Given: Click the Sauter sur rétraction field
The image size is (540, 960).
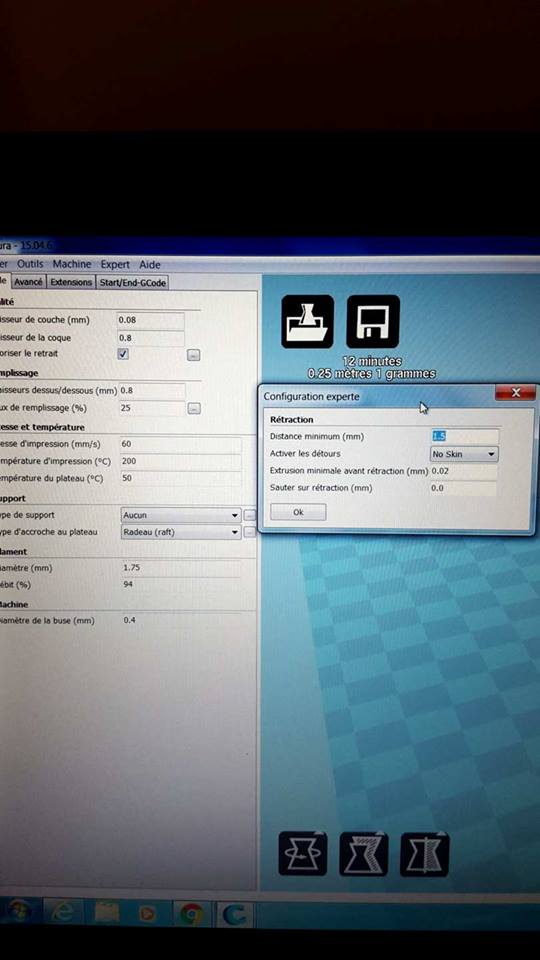Looking at the screenshot, I should coord(463,488).
